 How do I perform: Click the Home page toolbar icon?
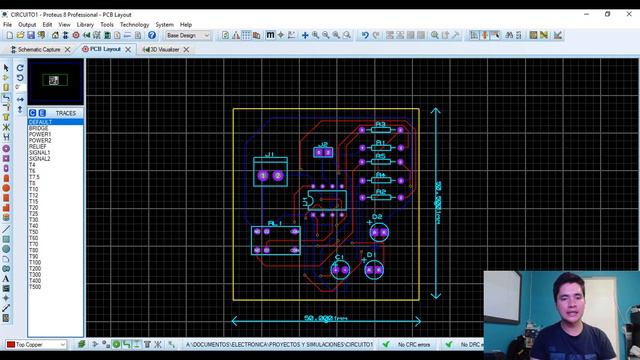click(55, 36)
